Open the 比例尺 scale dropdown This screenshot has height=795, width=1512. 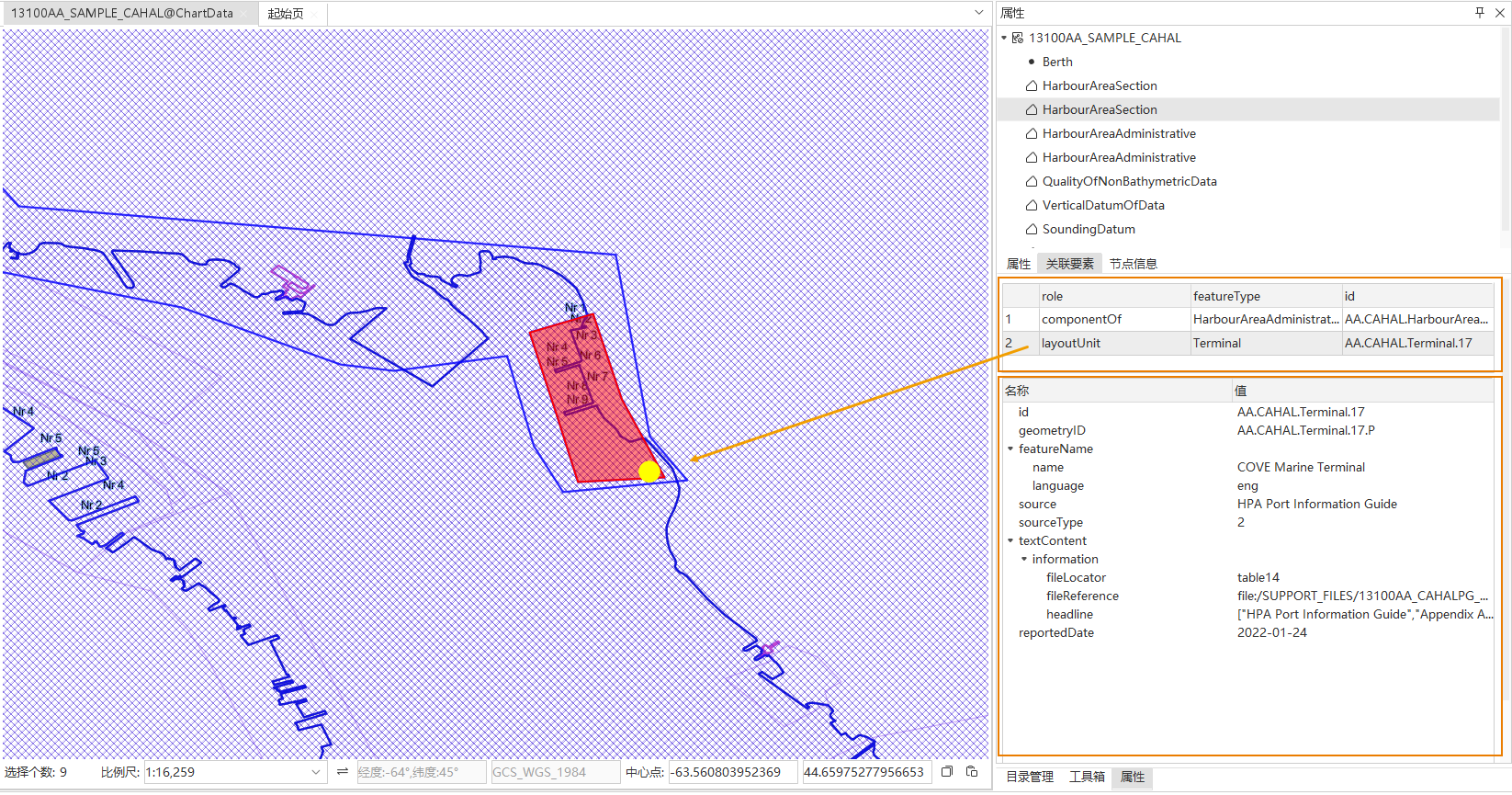pyautogui.click(x=316, y=772)
